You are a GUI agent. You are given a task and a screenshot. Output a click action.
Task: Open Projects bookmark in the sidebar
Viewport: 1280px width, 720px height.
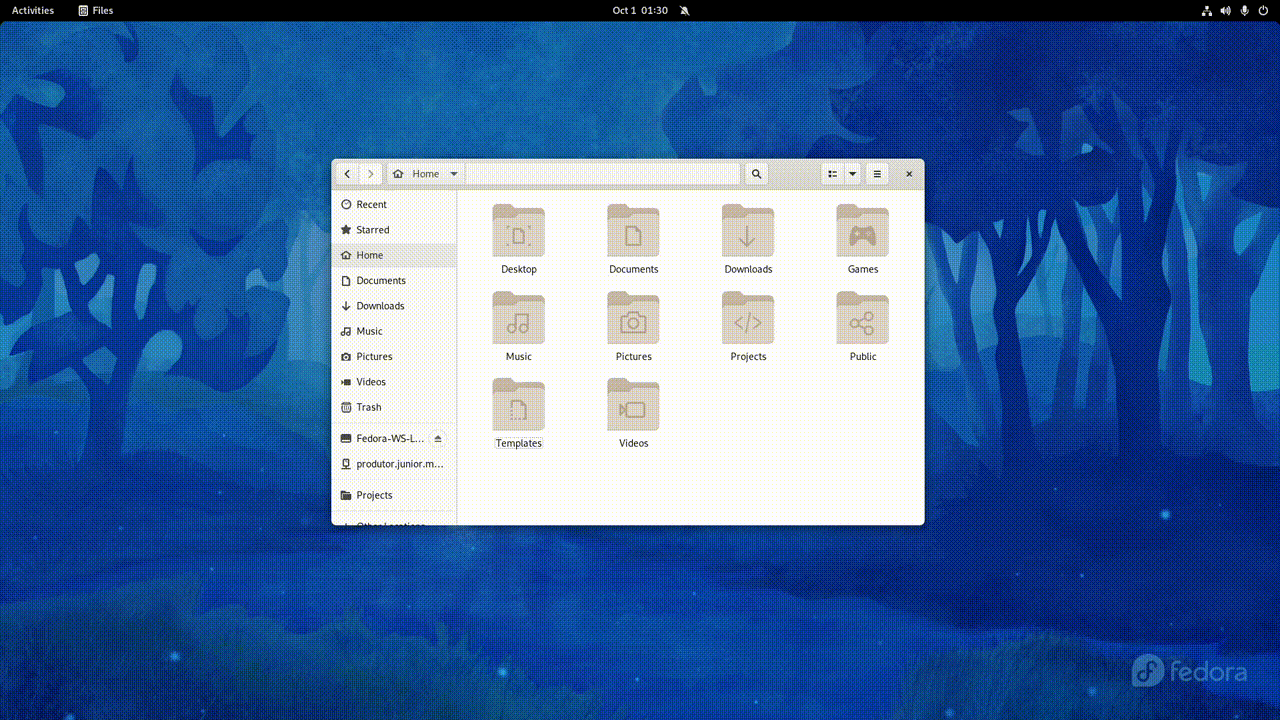pos(394,495)
